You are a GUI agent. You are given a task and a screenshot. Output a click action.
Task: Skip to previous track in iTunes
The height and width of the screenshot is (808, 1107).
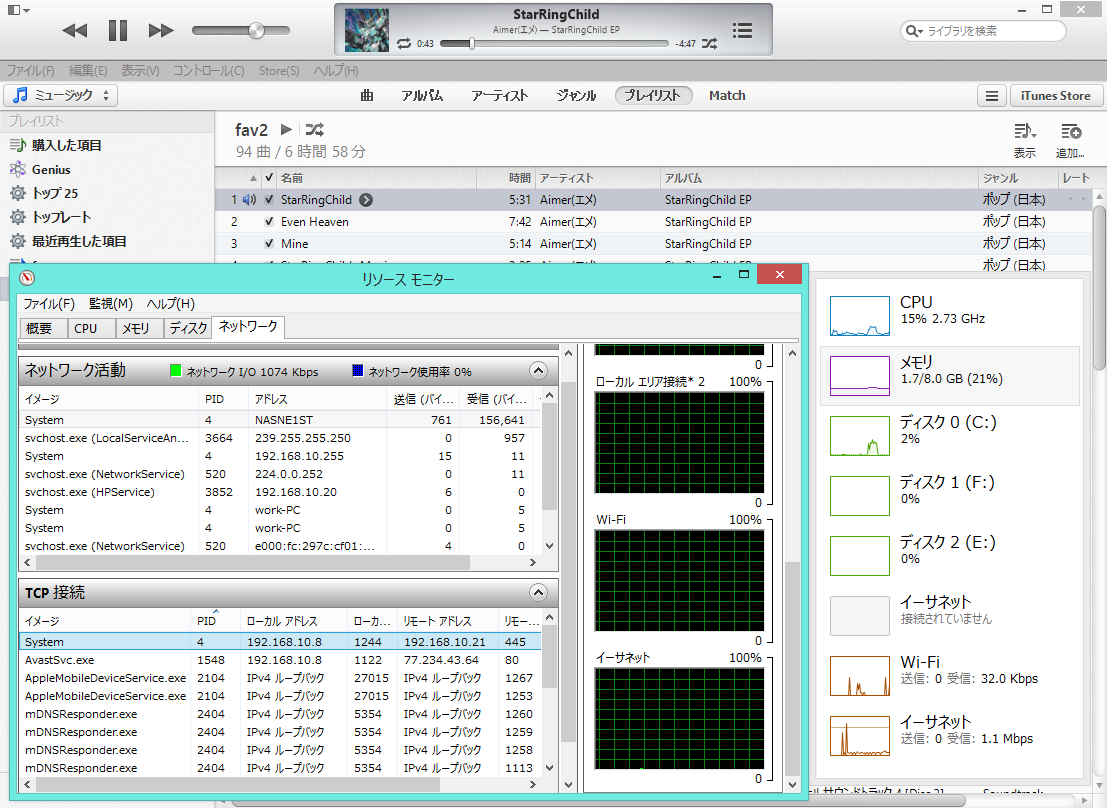[x=75, y=30]
